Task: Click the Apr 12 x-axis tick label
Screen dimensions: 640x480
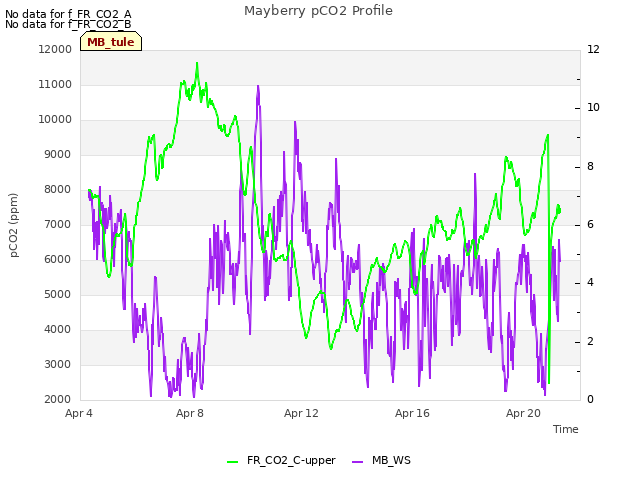Action: (301, 413)
